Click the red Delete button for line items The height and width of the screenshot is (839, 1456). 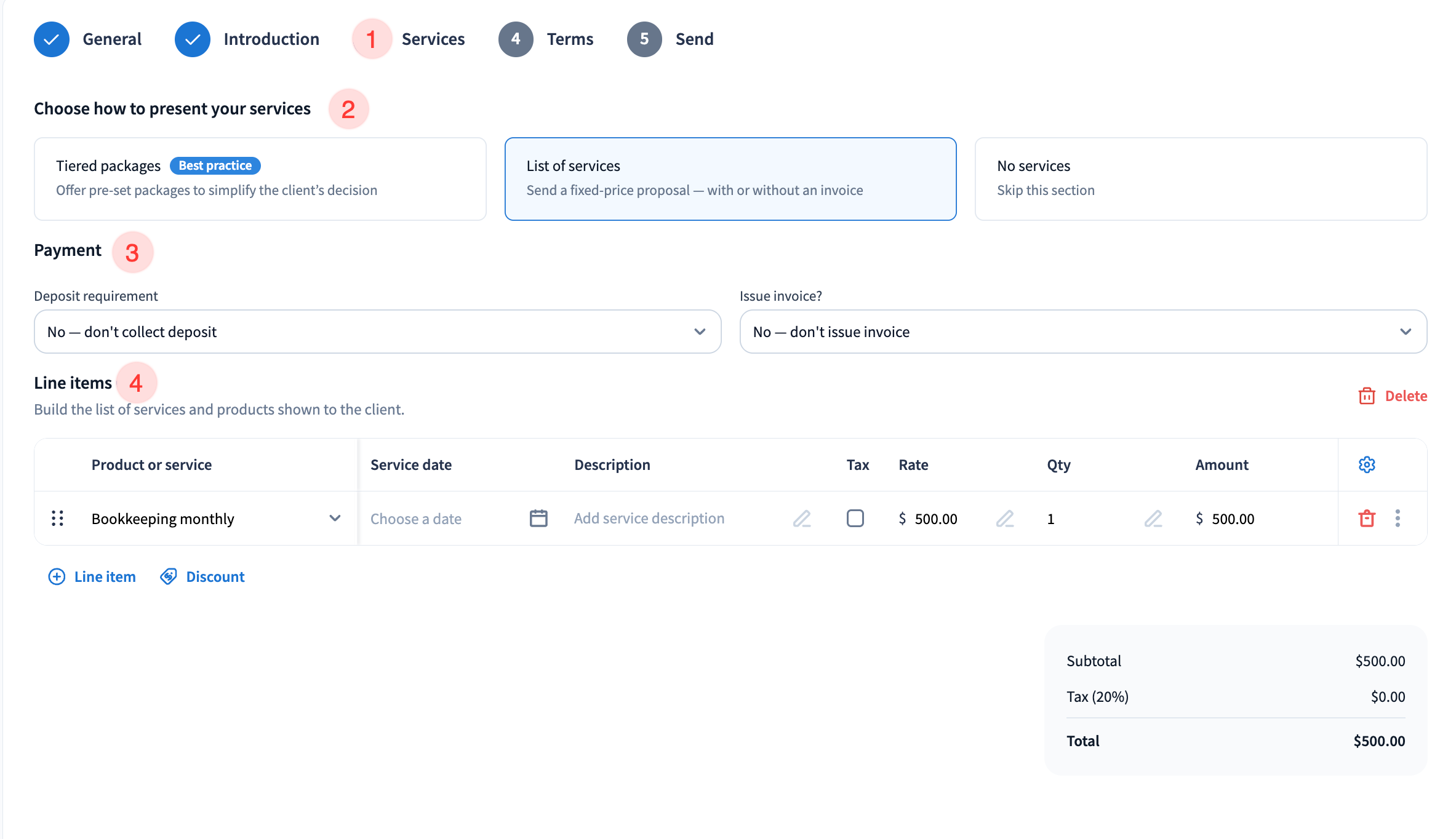1393,396
